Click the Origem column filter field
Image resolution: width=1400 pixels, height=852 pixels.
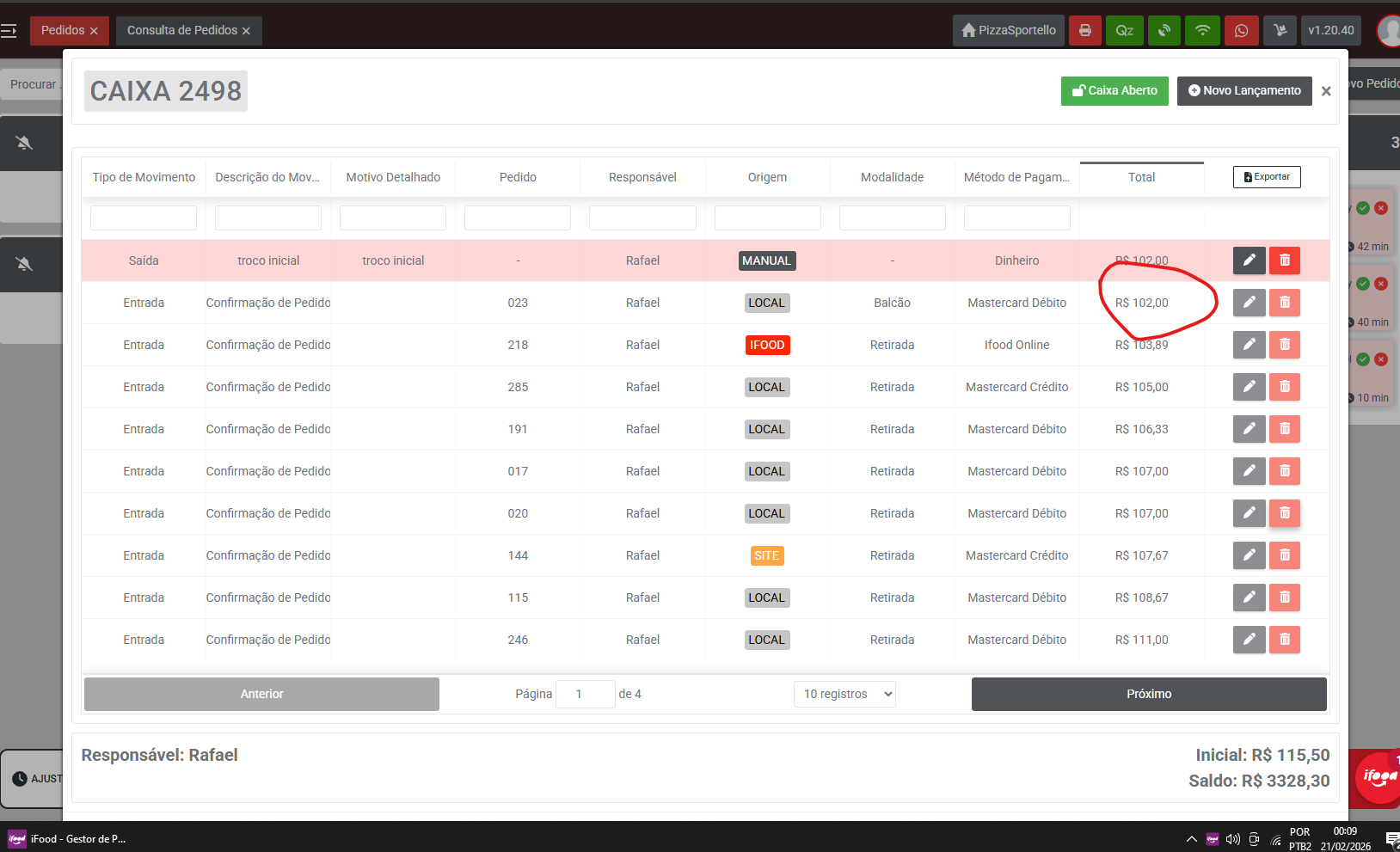point(767,218)
